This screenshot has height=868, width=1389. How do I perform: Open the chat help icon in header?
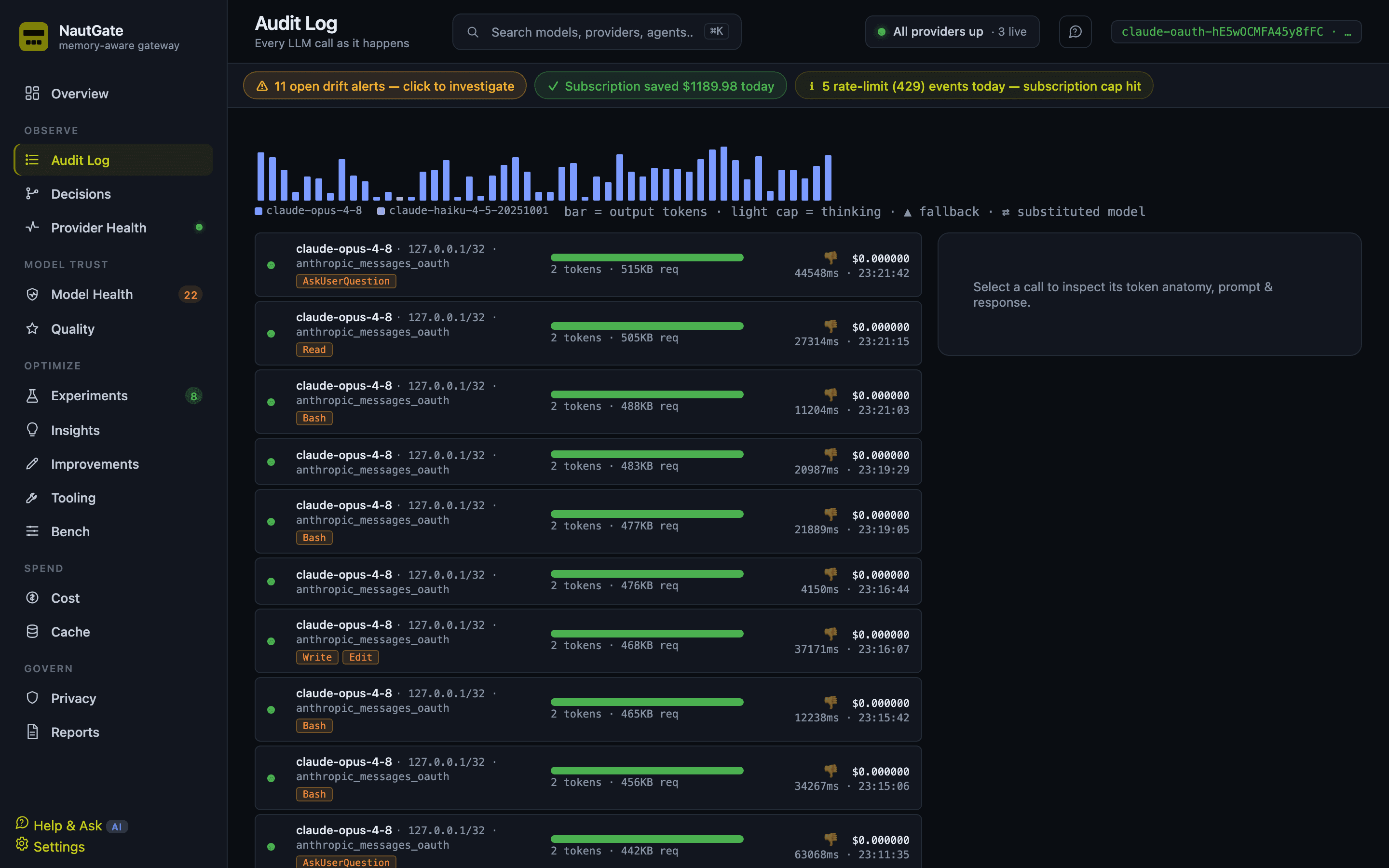pyautogui.click(x=1075, y=31)
